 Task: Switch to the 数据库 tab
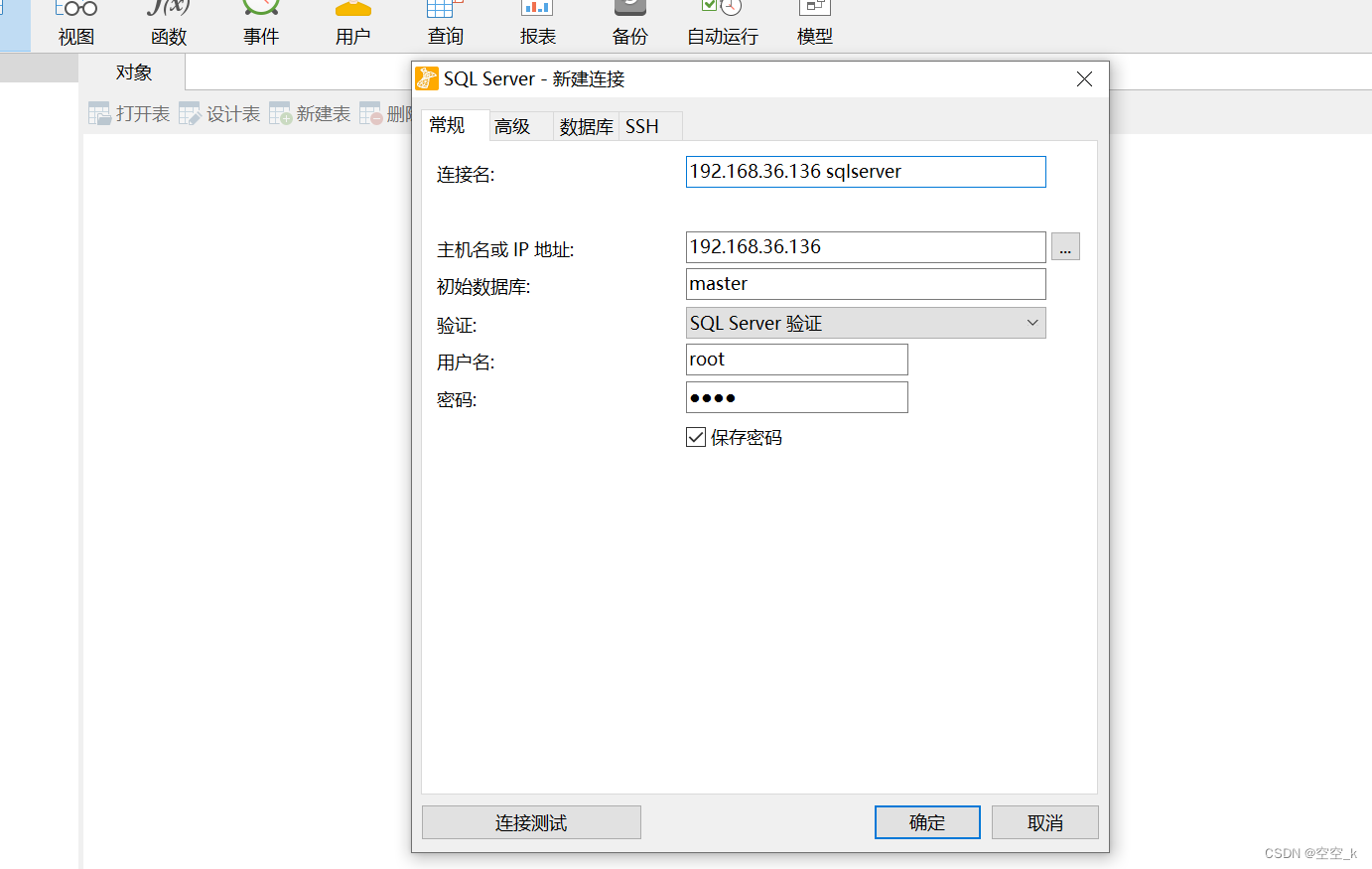coord(586,126)
